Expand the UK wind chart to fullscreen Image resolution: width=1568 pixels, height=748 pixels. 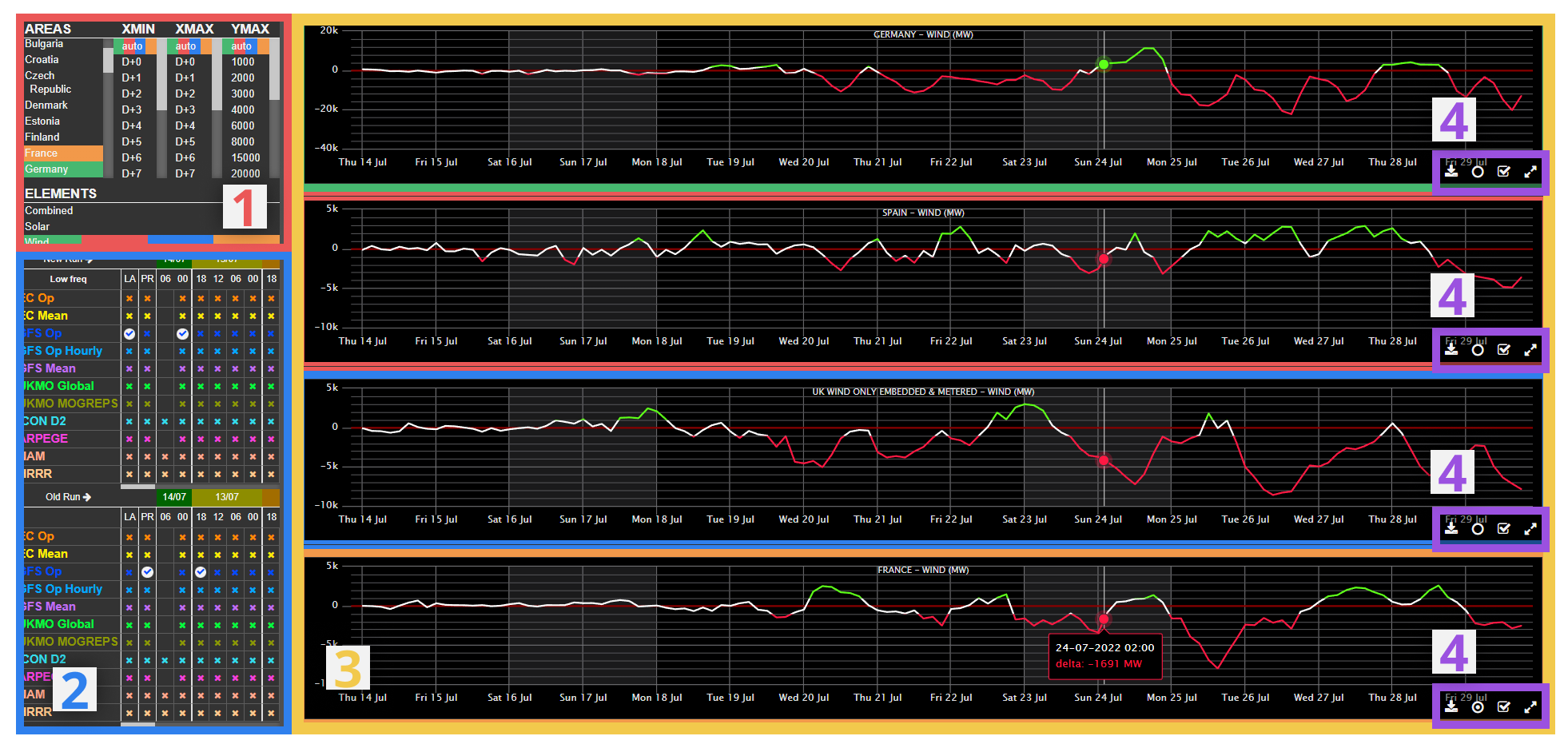tap(1530, 528)
